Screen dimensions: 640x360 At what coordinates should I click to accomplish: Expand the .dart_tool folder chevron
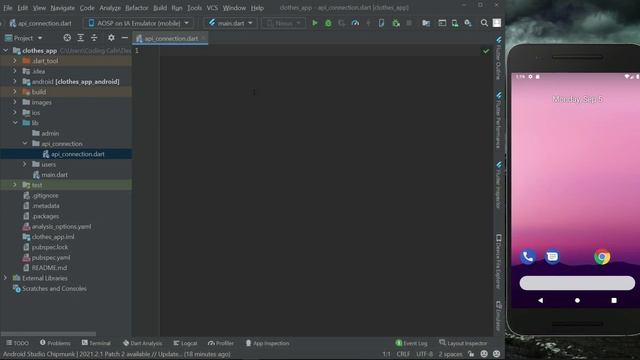point(15,61)
